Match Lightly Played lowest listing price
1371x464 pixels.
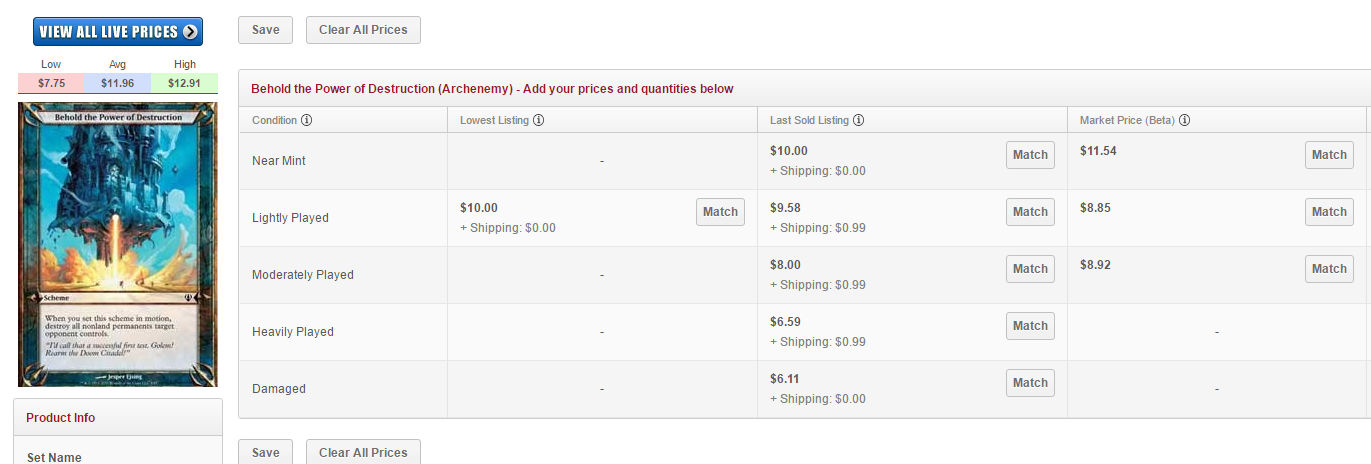pyautogui.click(x=720, y=212)
